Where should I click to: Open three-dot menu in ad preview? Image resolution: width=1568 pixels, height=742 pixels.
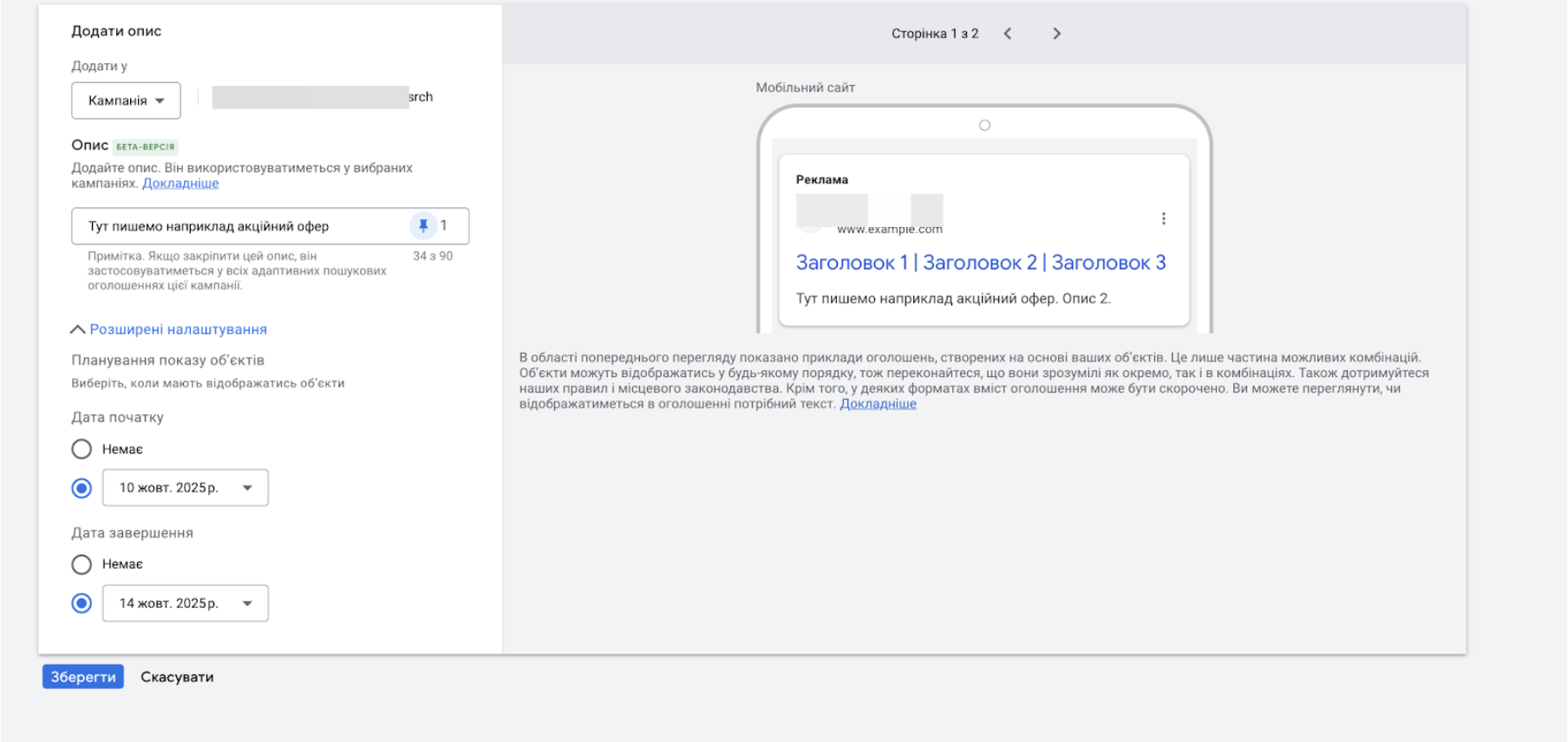coord(1163,218)
